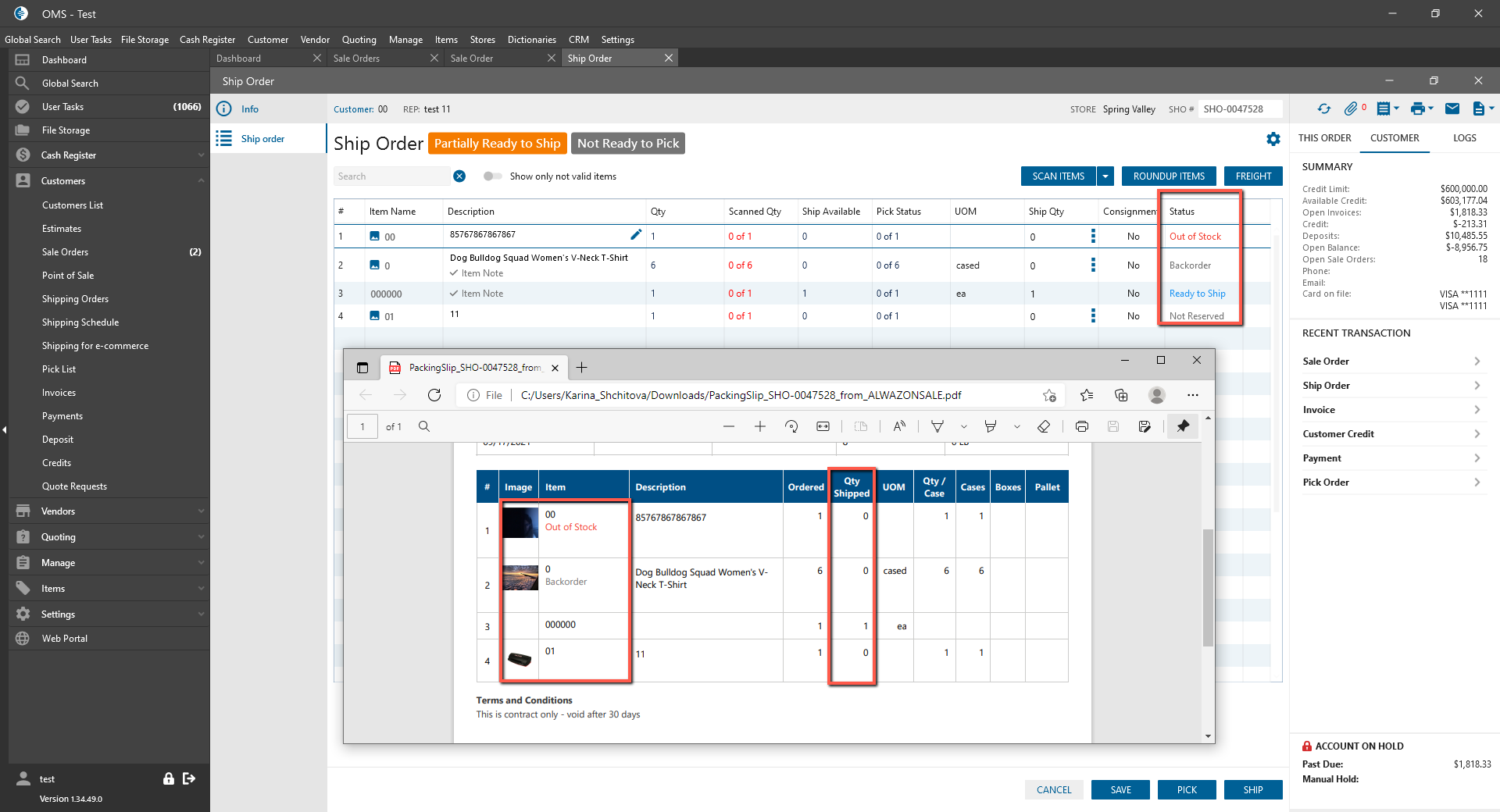Click the refresh icon in order toolbar
1500x812 pixels.
click(x=1323, y=109)
